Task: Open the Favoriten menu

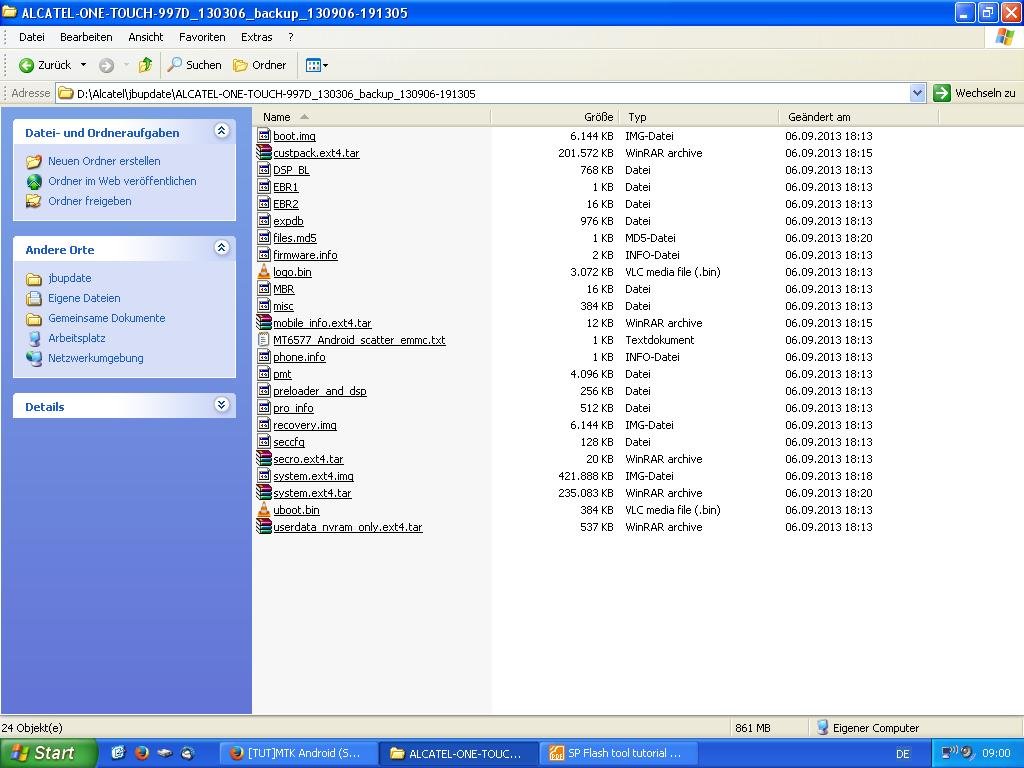Action: pos(202,37)
